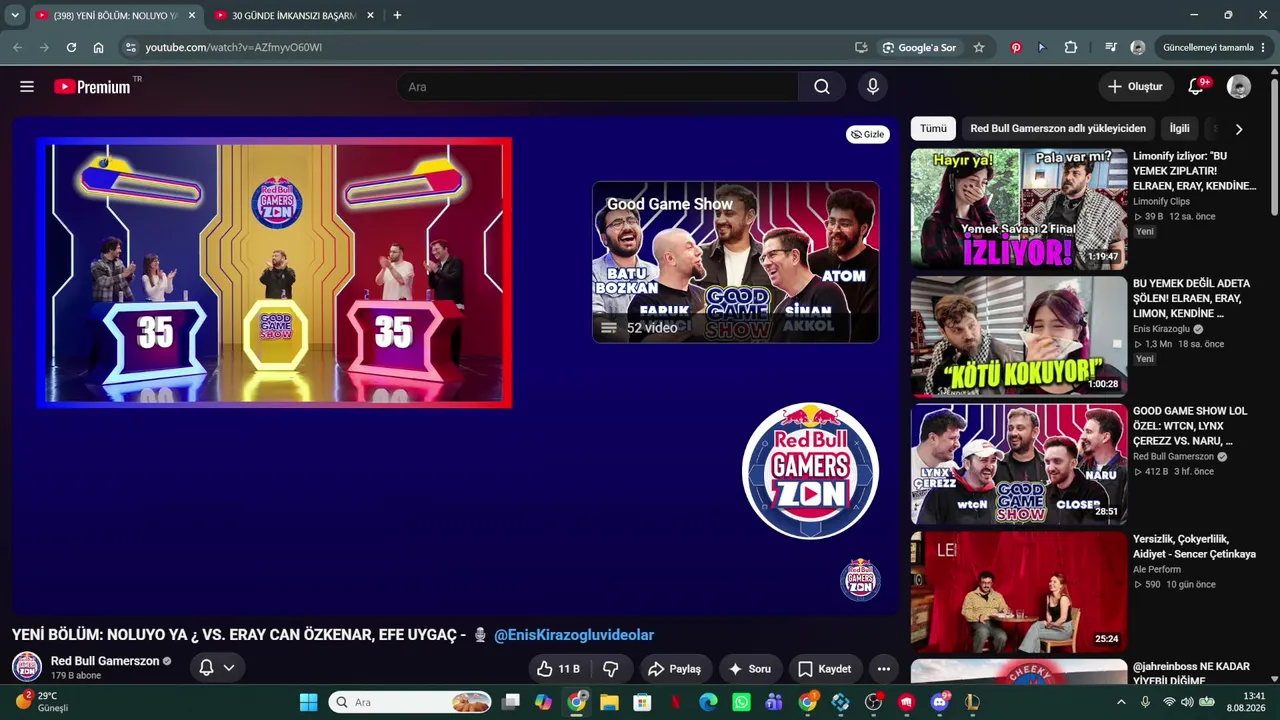Open the 29°C Güneşli weather widget
Image resolution: width=1280 pixels, height=720 pixels.
[x=42, y=702]
